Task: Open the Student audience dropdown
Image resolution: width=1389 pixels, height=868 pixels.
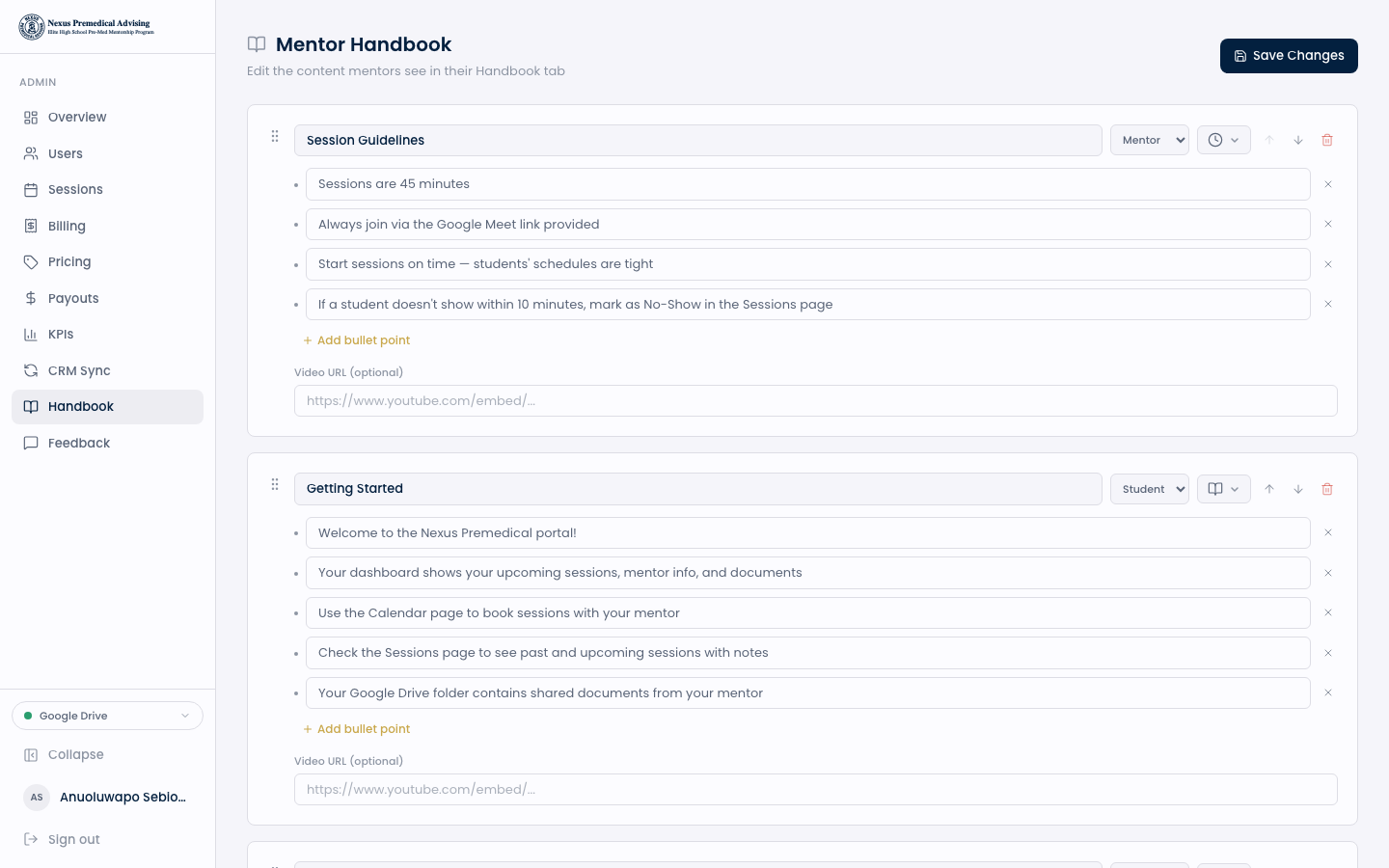Action: 1150,489
